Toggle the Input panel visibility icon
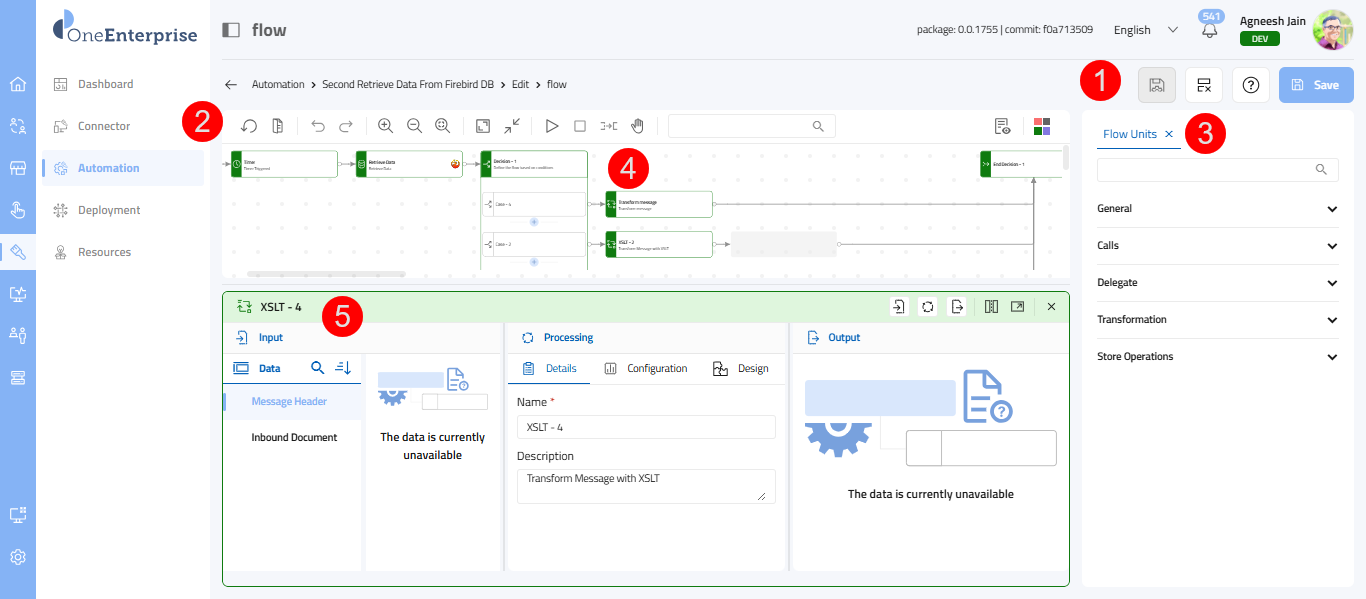The height and width of the screenshot is (599, 1366). (x=898, y=307)
